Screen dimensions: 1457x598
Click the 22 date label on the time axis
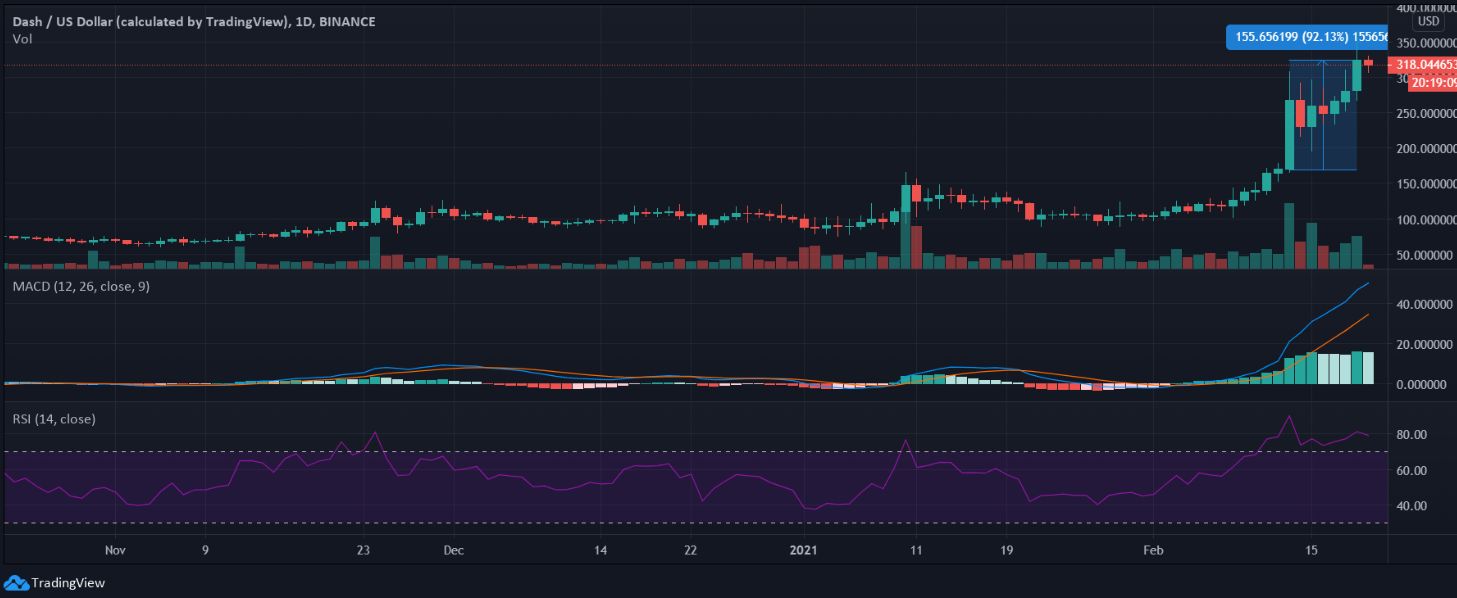coord(690,550)
